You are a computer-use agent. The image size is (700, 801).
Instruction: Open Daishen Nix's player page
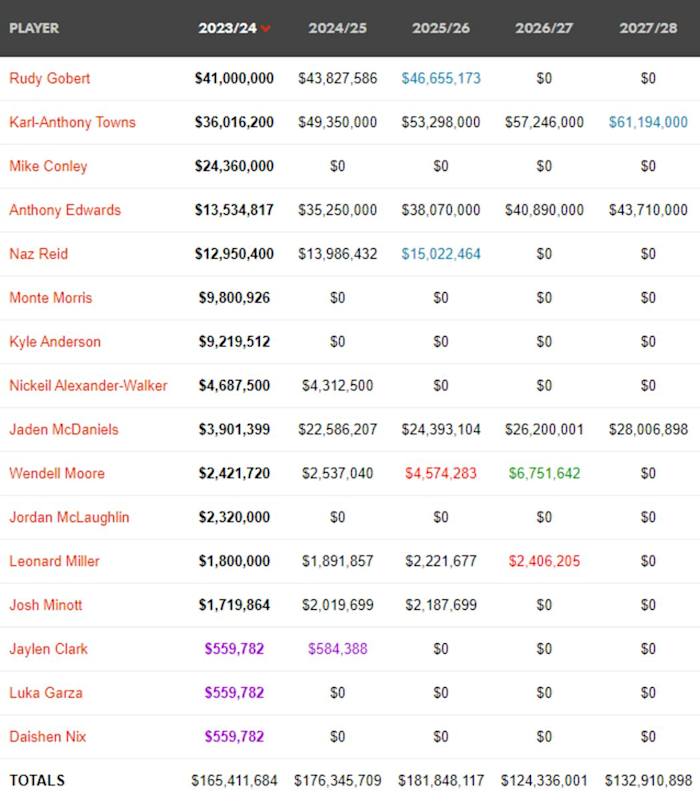click(x=48, y=737)
